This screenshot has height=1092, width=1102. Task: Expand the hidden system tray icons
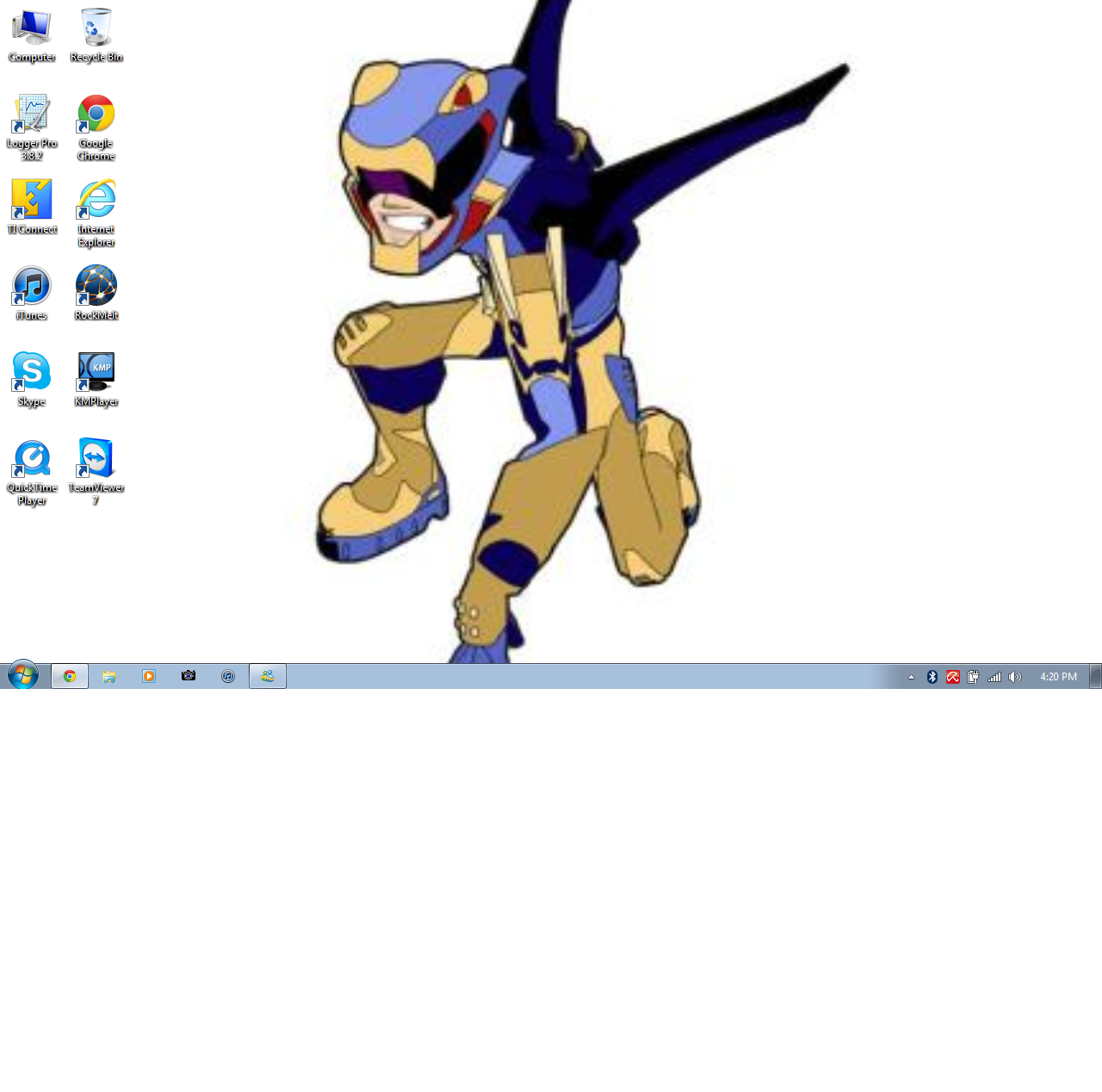[910, 676]
